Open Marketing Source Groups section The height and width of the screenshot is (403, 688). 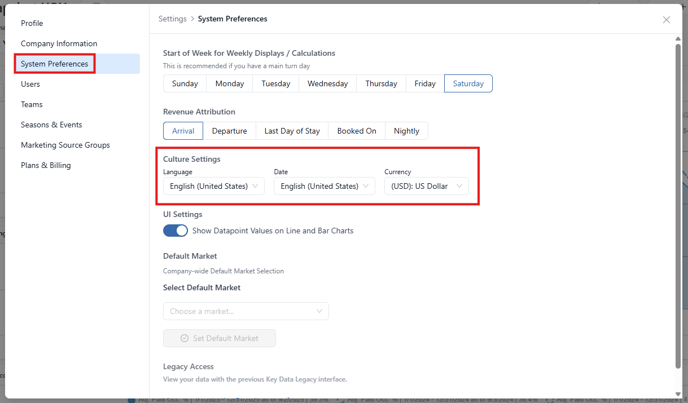[x=65, y=145]
